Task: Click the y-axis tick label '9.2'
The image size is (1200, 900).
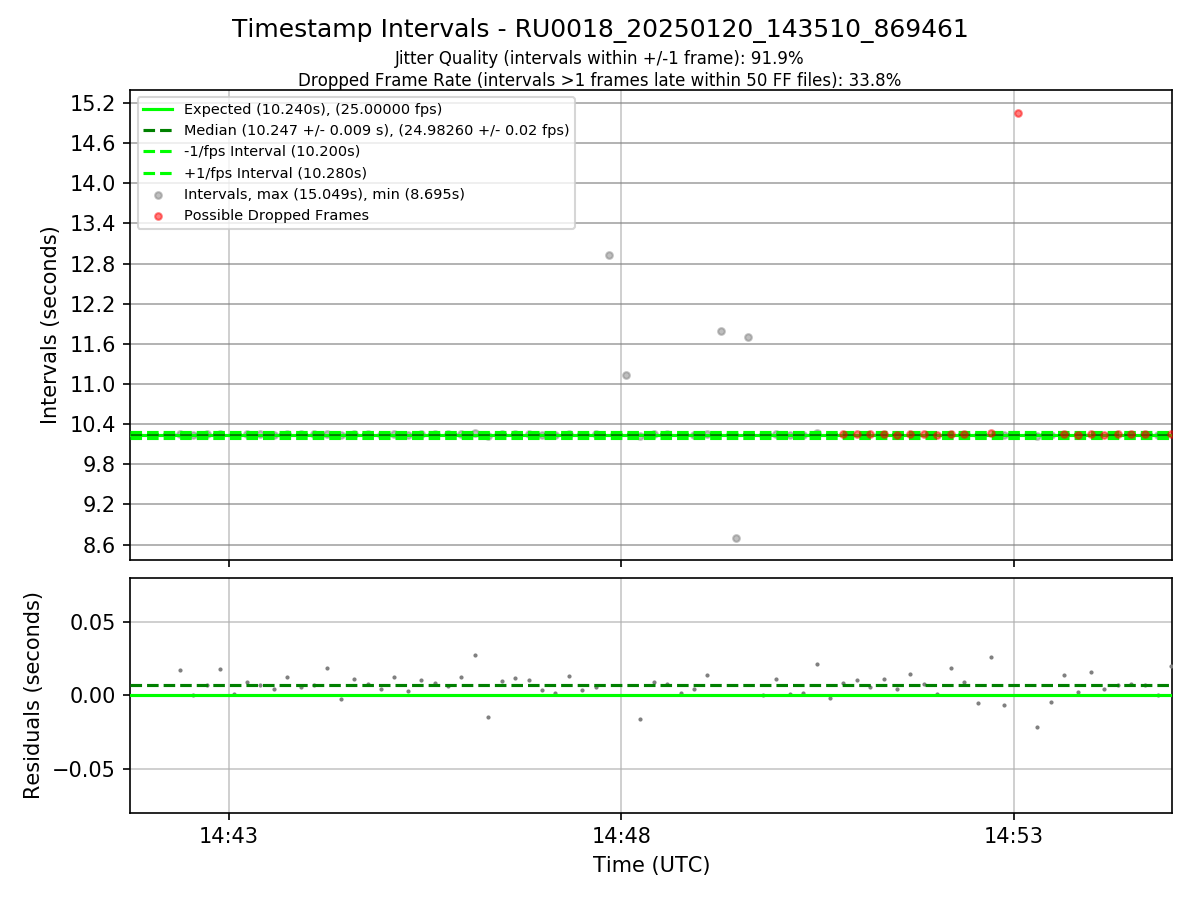Action: pos(100,505)
